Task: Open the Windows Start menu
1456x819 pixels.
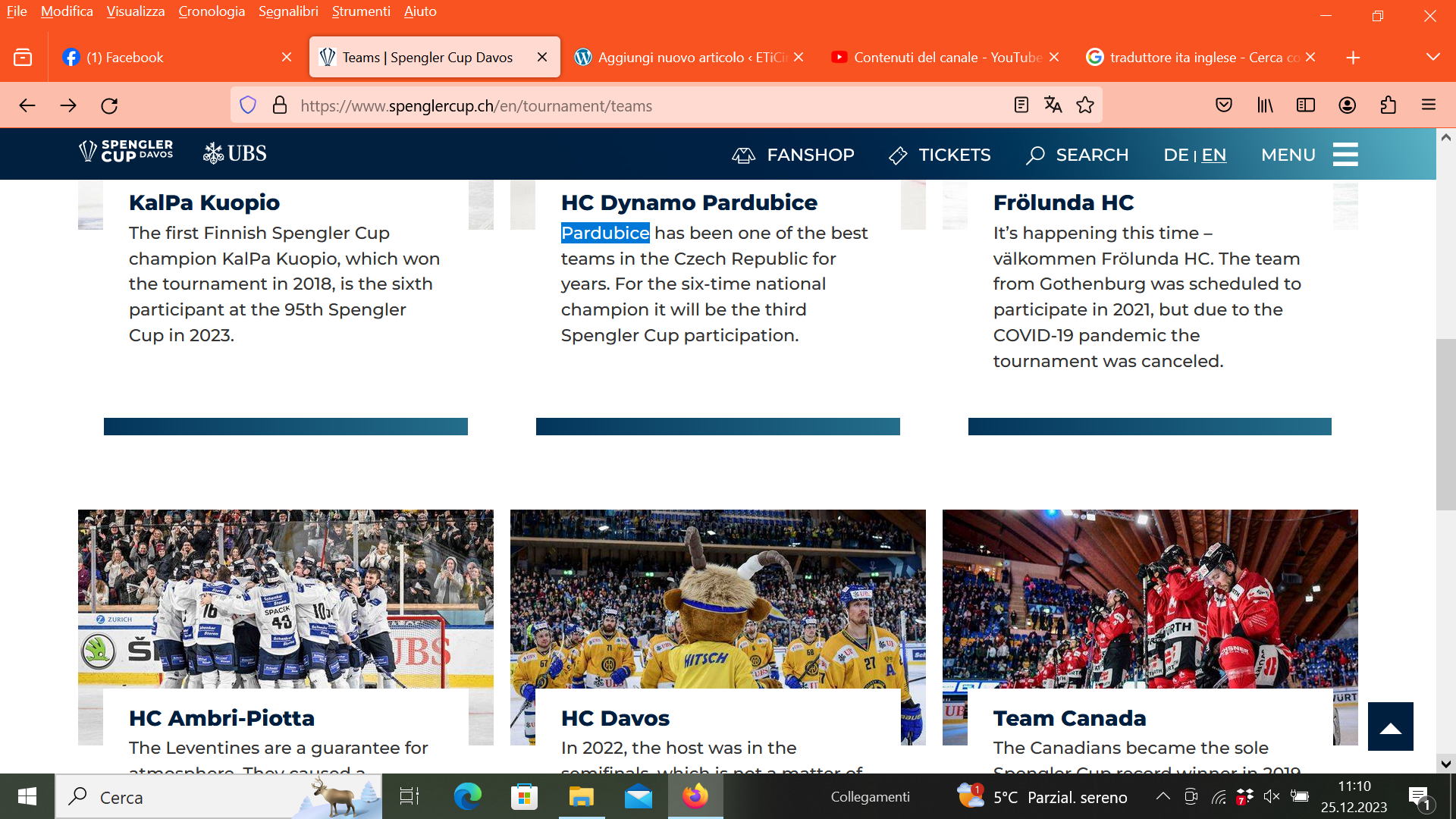Action: (x=27, y=796)
